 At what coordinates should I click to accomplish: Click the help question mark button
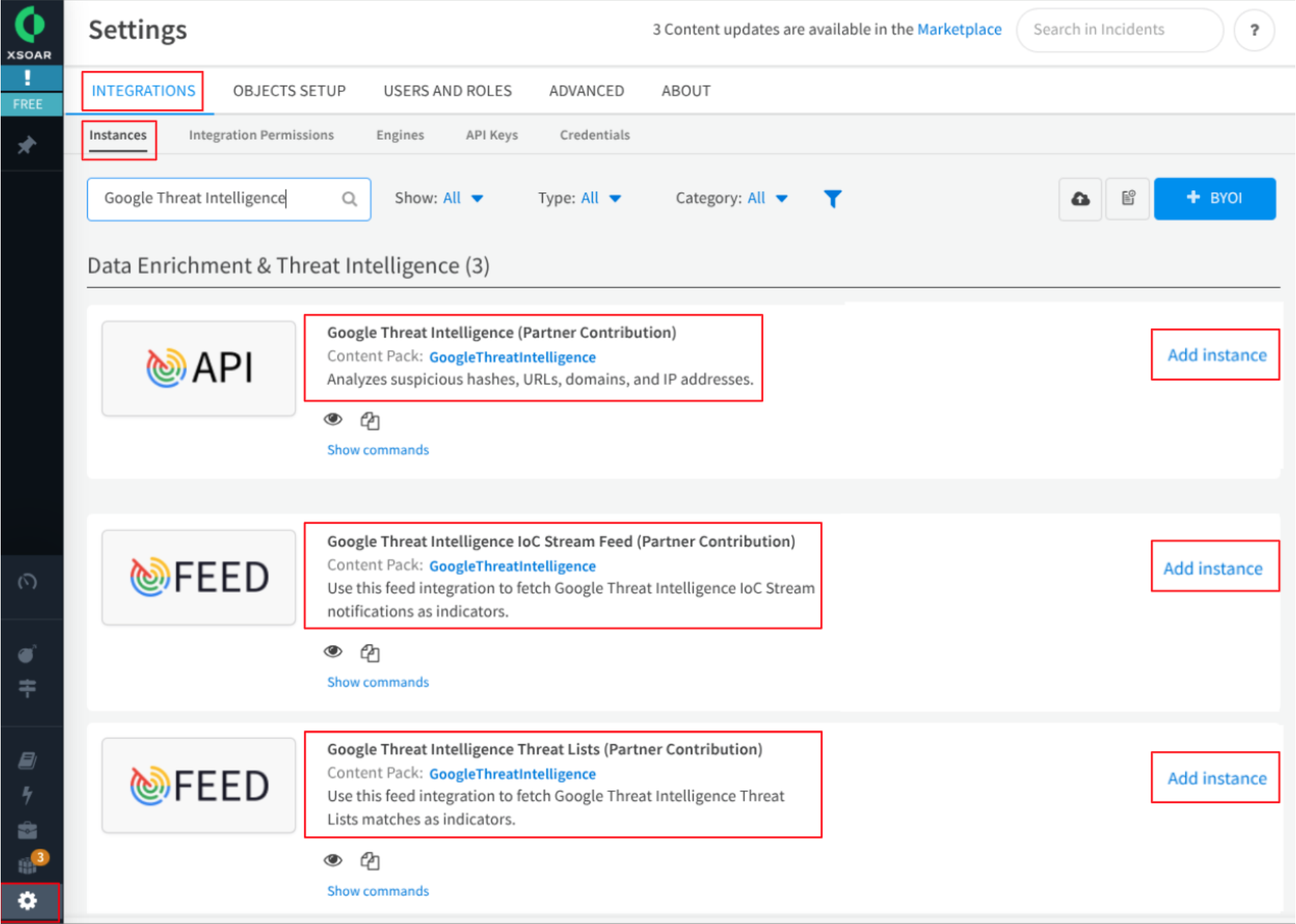click(1255, 30)
